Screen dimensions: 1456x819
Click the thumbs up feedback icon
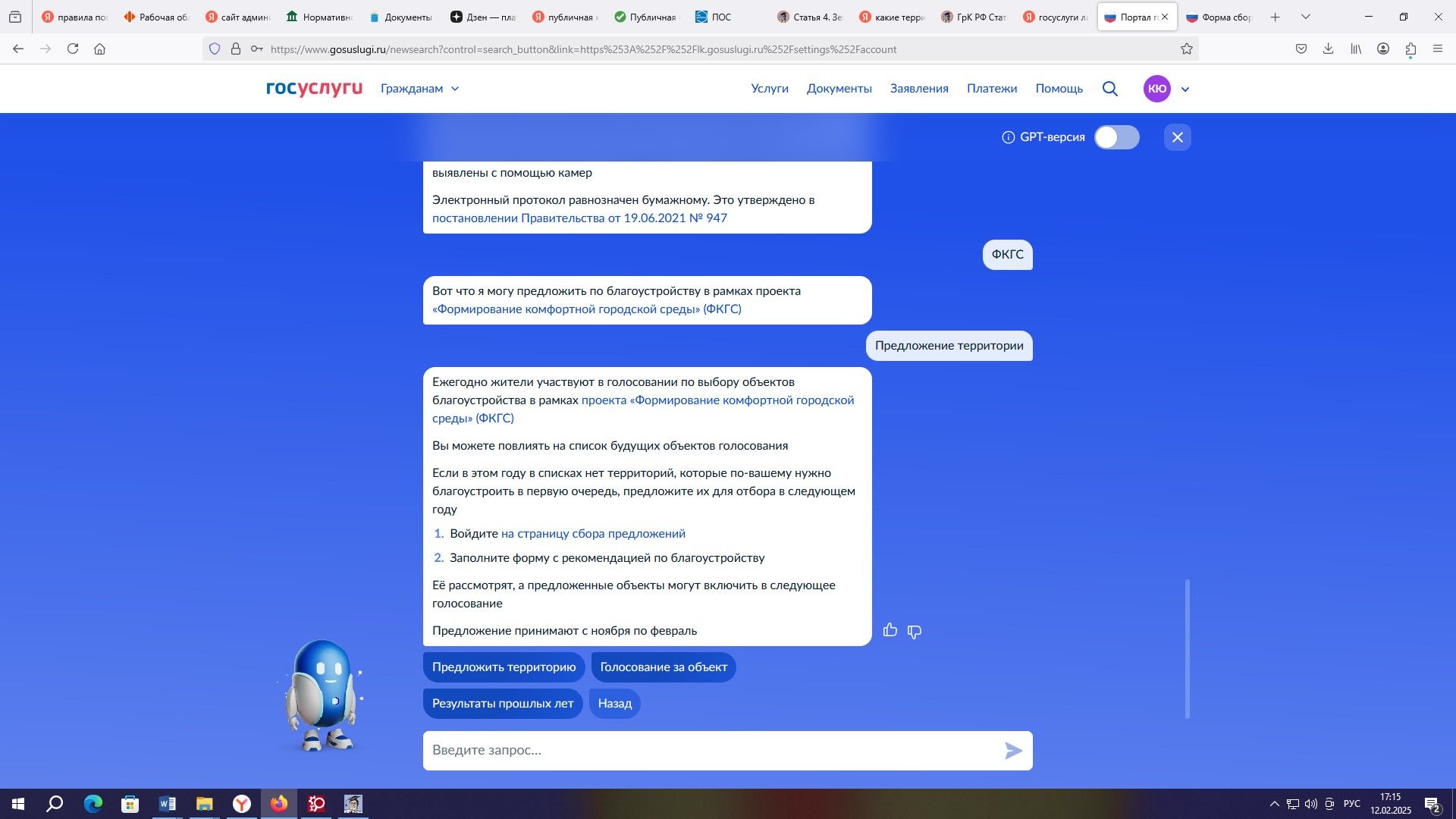[890, 630]
